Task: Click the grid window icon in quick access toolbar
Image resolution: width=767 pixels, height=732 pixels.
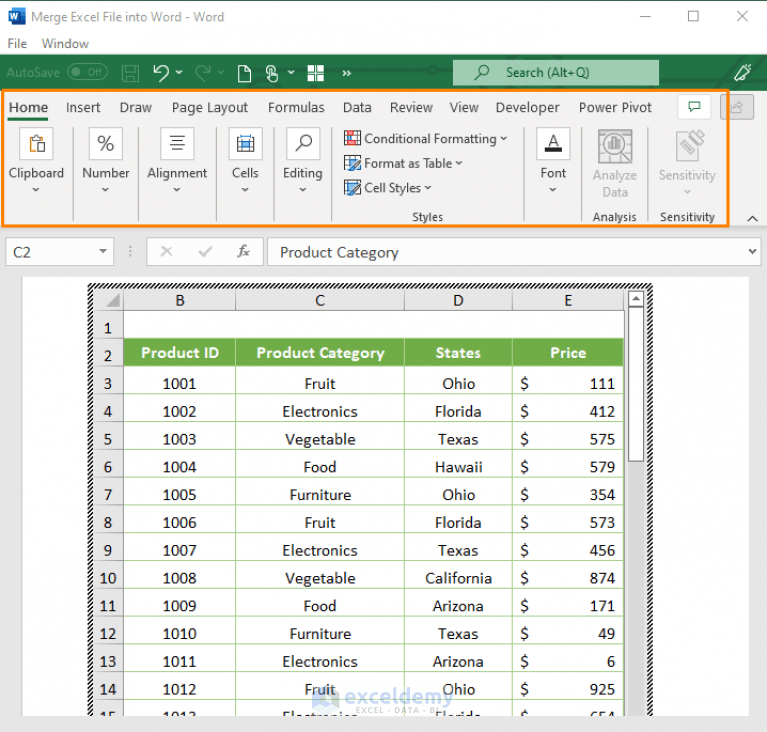Action: point(316,73)
